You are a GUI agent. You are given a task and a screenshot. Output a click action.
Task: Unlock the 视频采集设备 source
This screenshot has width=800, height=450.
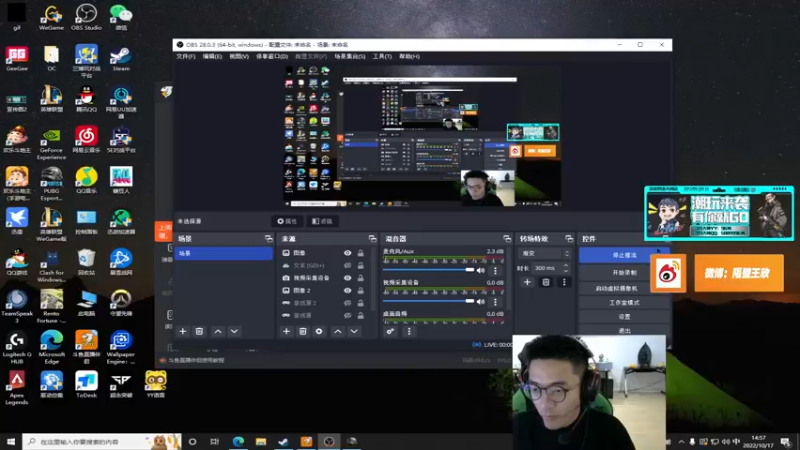[361, 278]
